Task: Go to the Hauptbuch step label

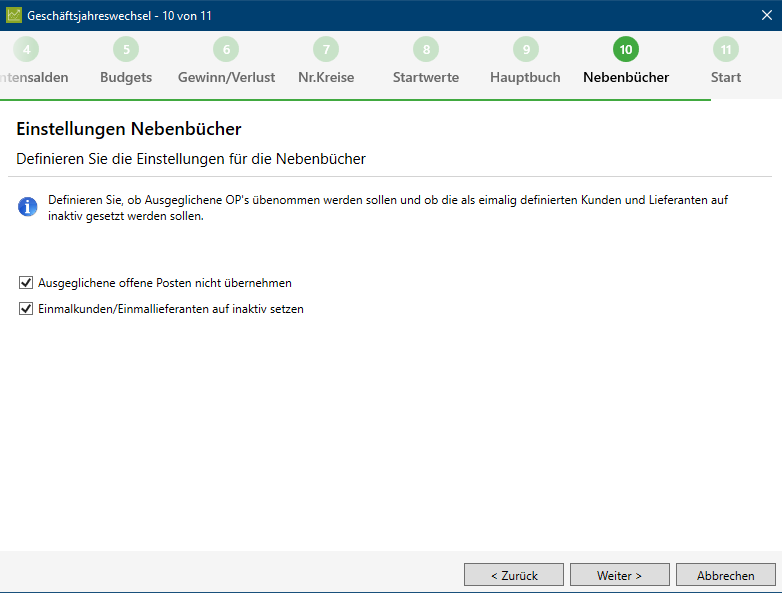Action: [525, 77]
